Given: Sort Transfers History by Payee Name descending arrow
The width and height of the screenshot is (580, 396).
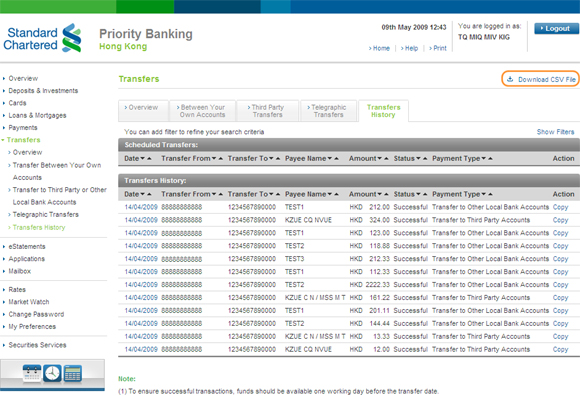Looking at the screenshot, I should coord(330,194).
